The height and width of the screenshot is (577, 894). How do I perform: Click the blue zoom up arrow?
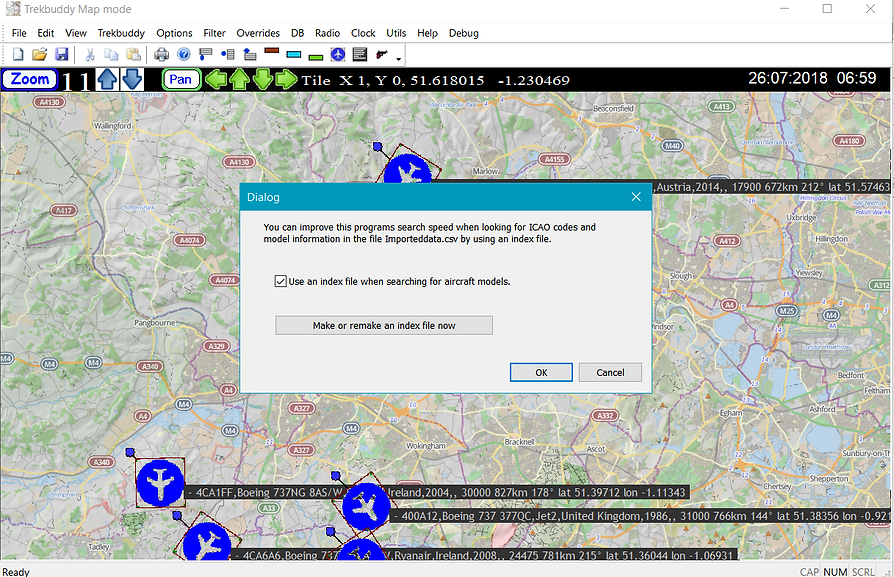[107, 80]
